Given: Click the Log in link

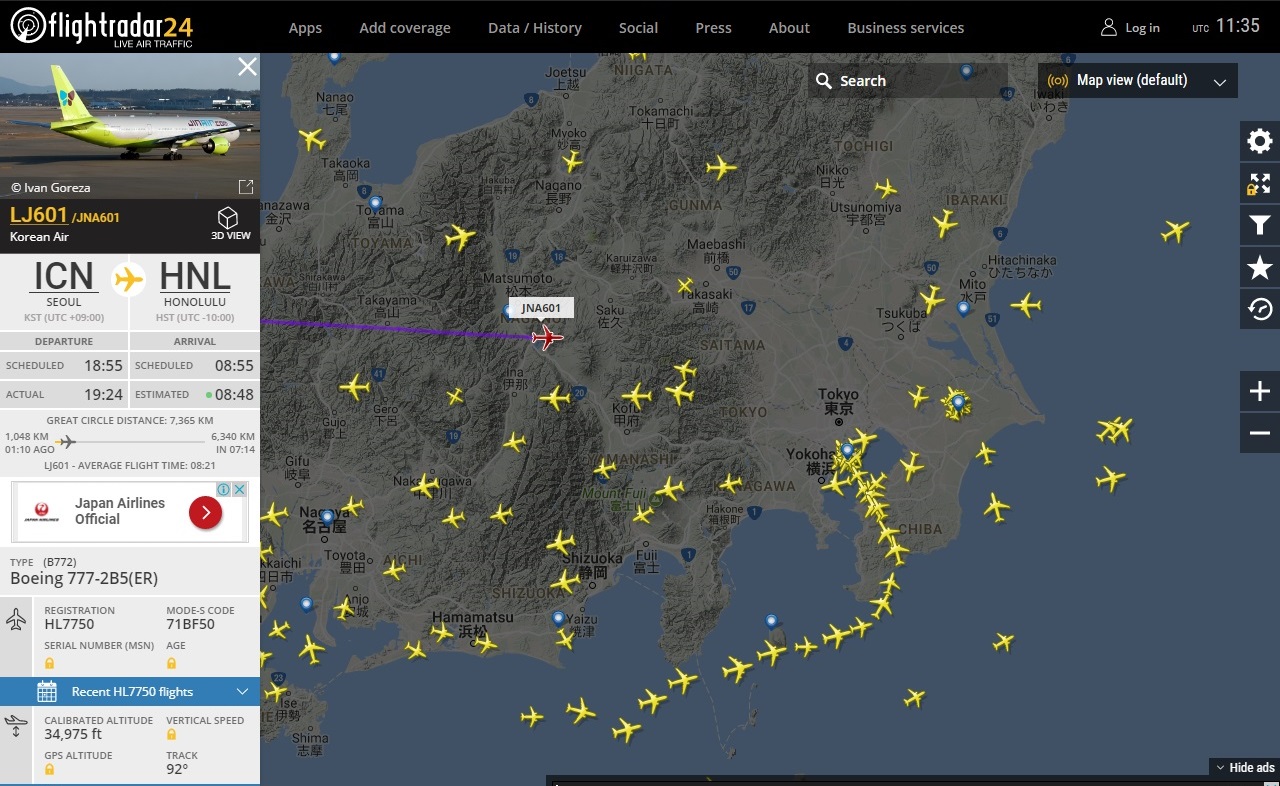Looking at the screenshot, I should [1142, 28].
